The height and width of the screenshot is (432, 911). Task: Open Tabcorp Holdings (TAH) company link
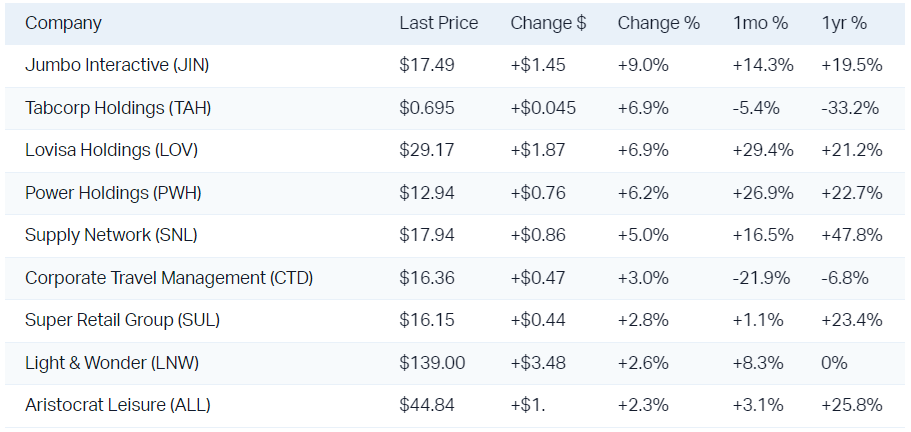[x=118, y=108]
